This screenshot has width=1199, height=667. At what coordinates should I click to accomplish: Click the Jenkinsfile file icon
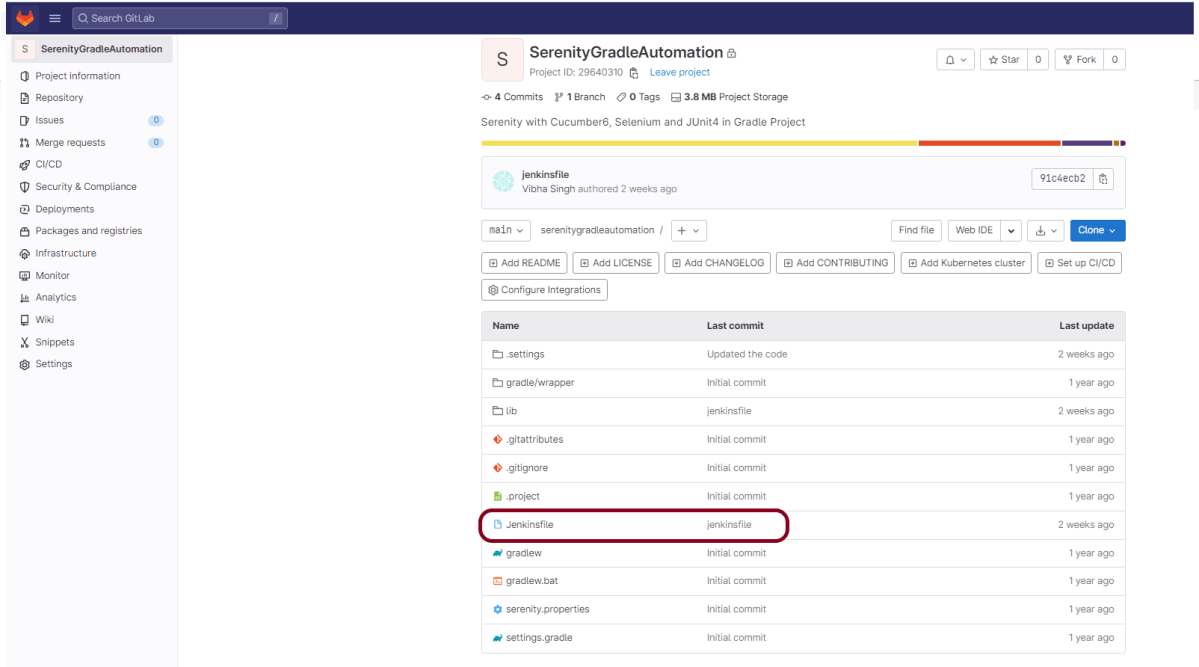click(497, 525)
